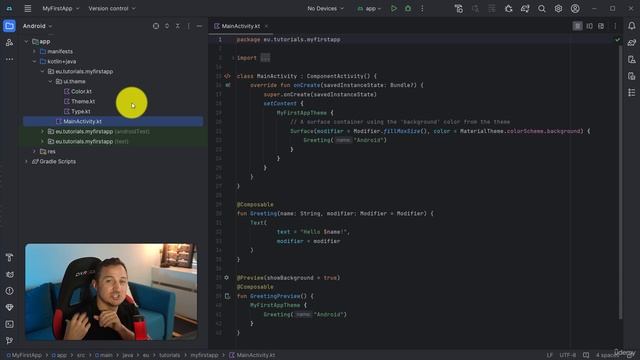640x360 pixels.
Task: Expand the res folder
Action: (34, 151)
